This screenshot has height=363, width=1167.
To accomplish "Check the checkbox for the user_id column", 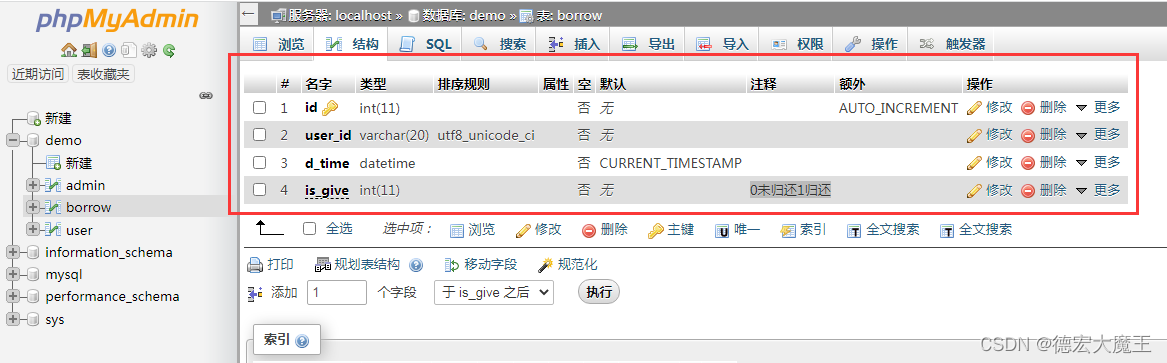I will 259,135.
